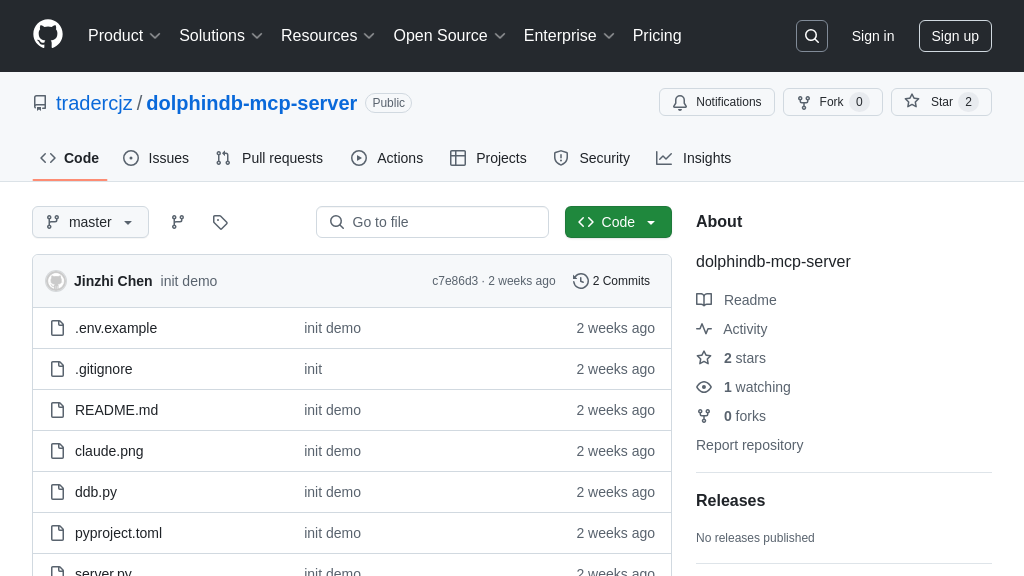The width and height of the screenshot is (1024, 576).
Task: Open the Pull requests tab
Action: point(269,158)
